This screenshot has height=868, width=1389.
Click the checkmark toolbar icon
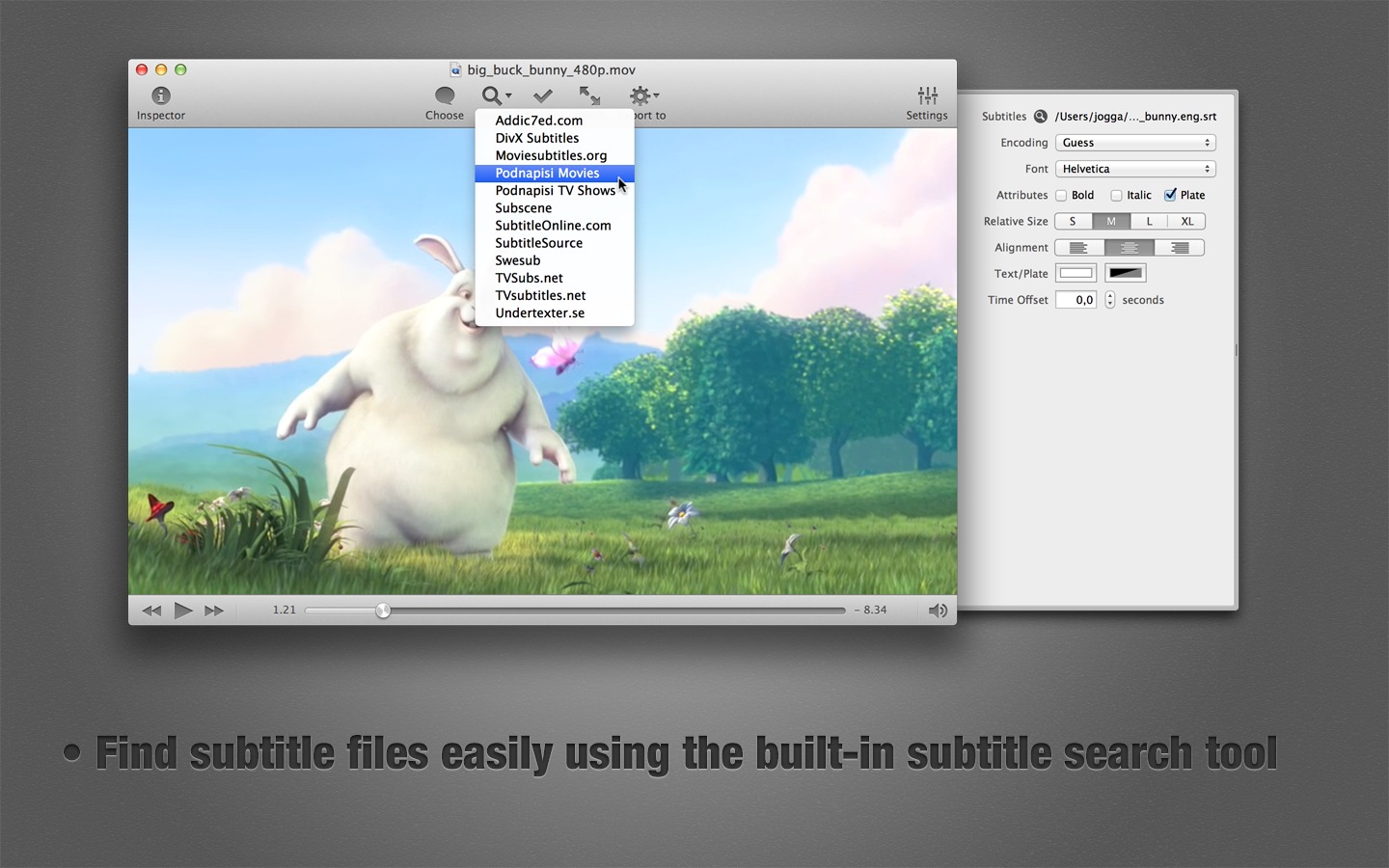(543, 95)
